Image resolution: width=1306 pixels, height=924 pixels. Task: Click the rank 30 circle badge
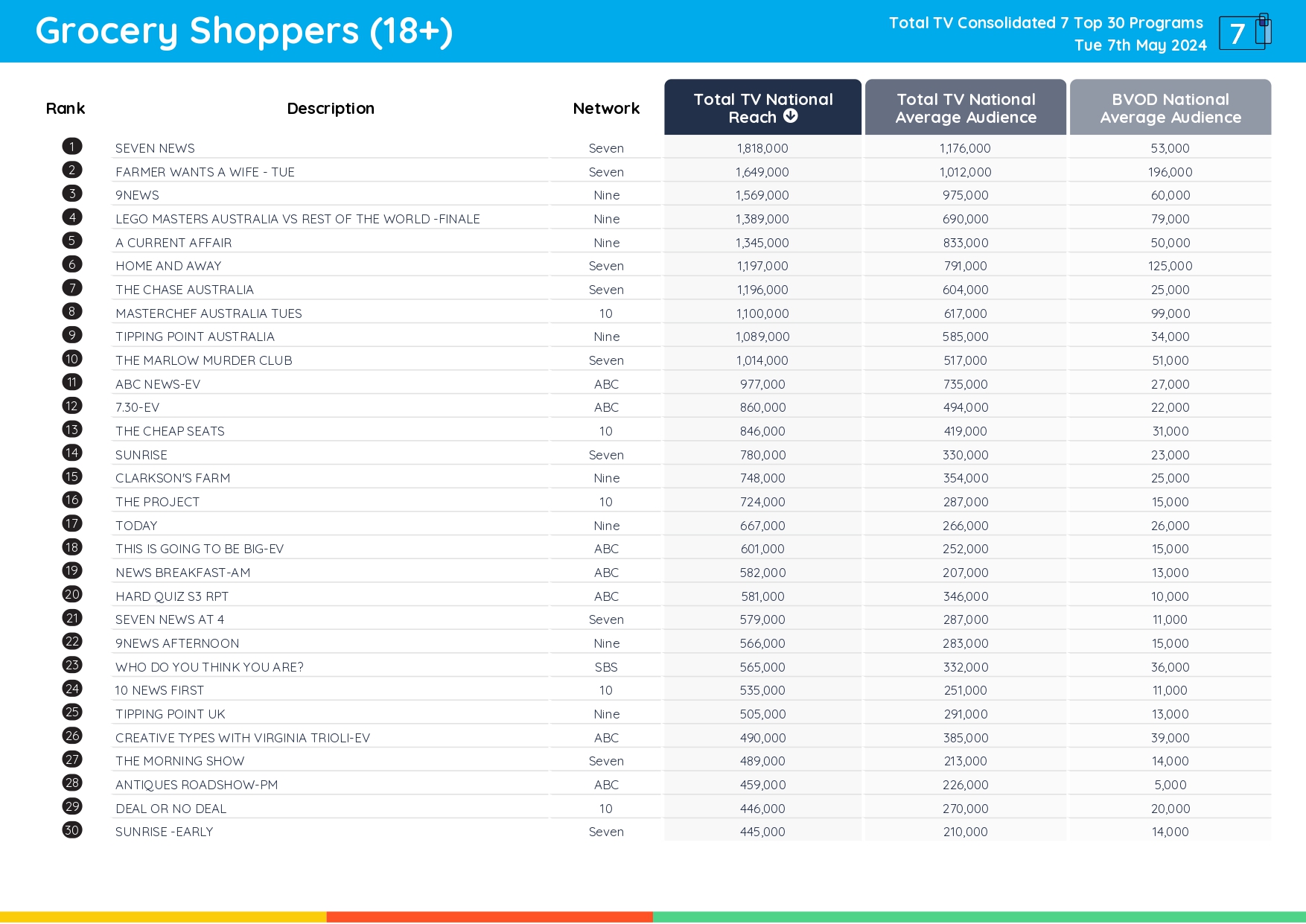(72, 830)
